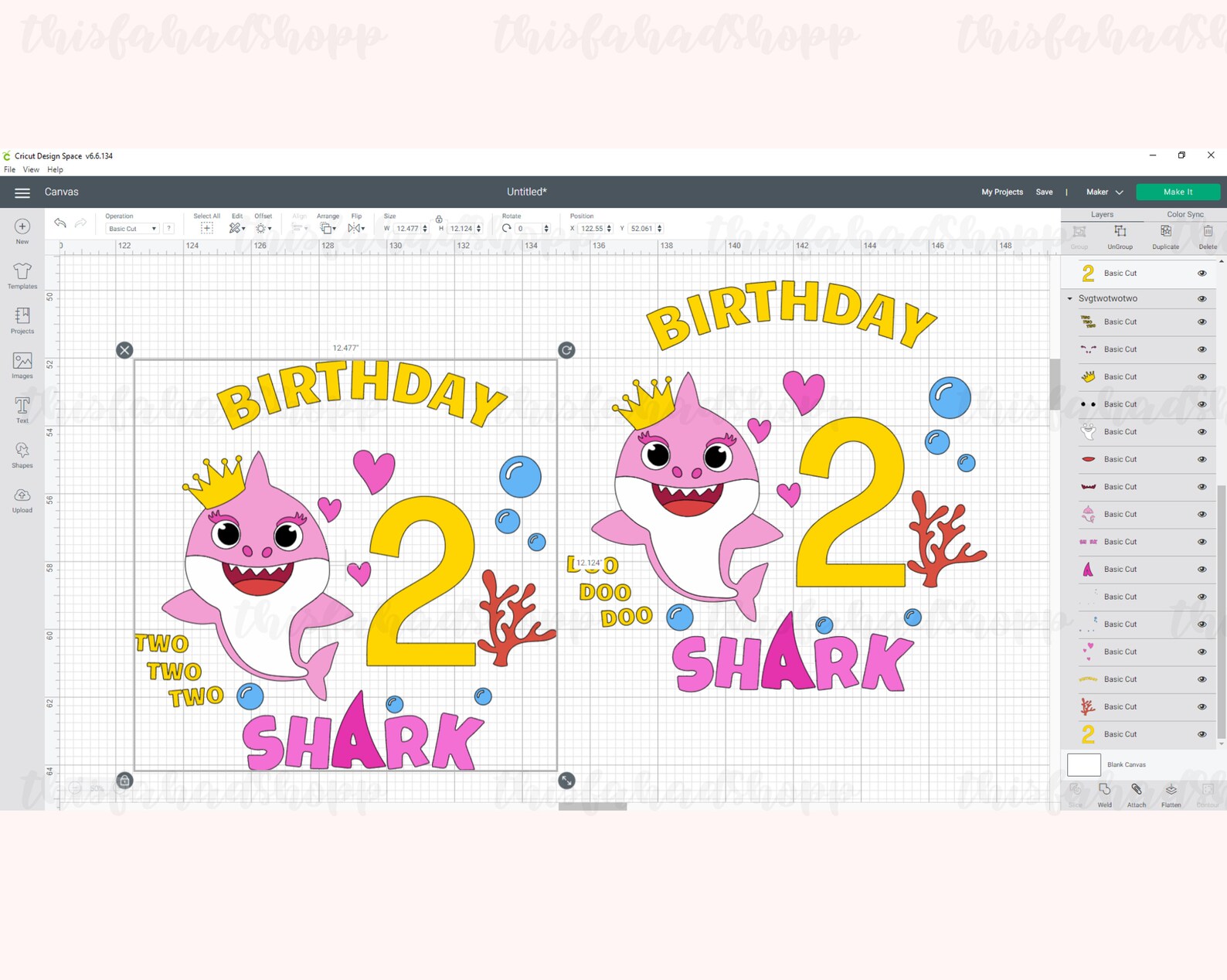The height and width of the screenshot is (980, 1227).
Task: Click the Operation help question mark
Action: point(168,229)
